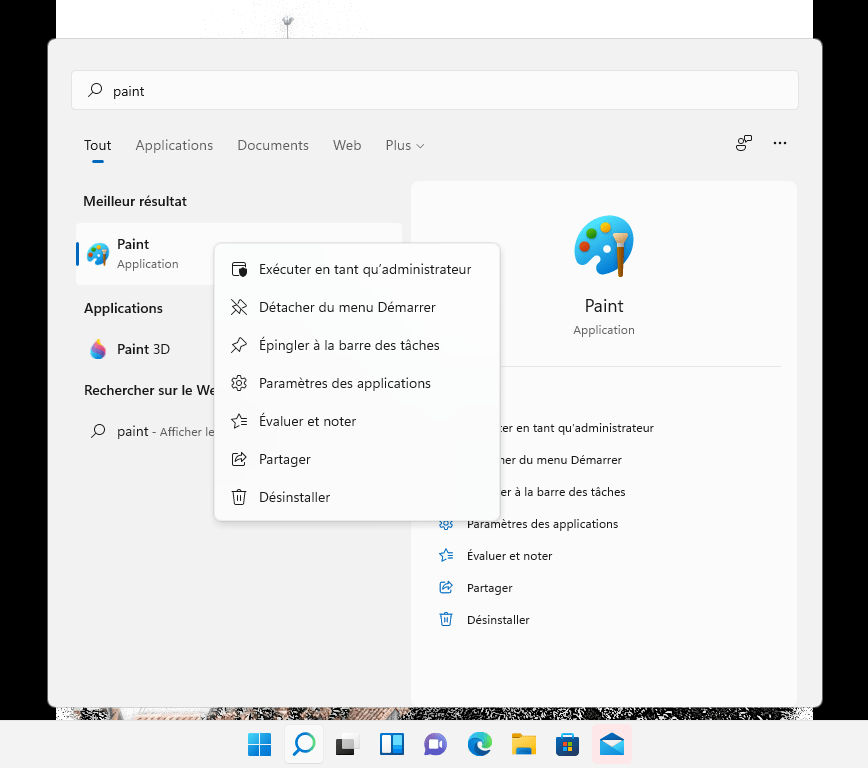Open the Web search tab
This screenshot has width=868, height=768.
[347, 146]
